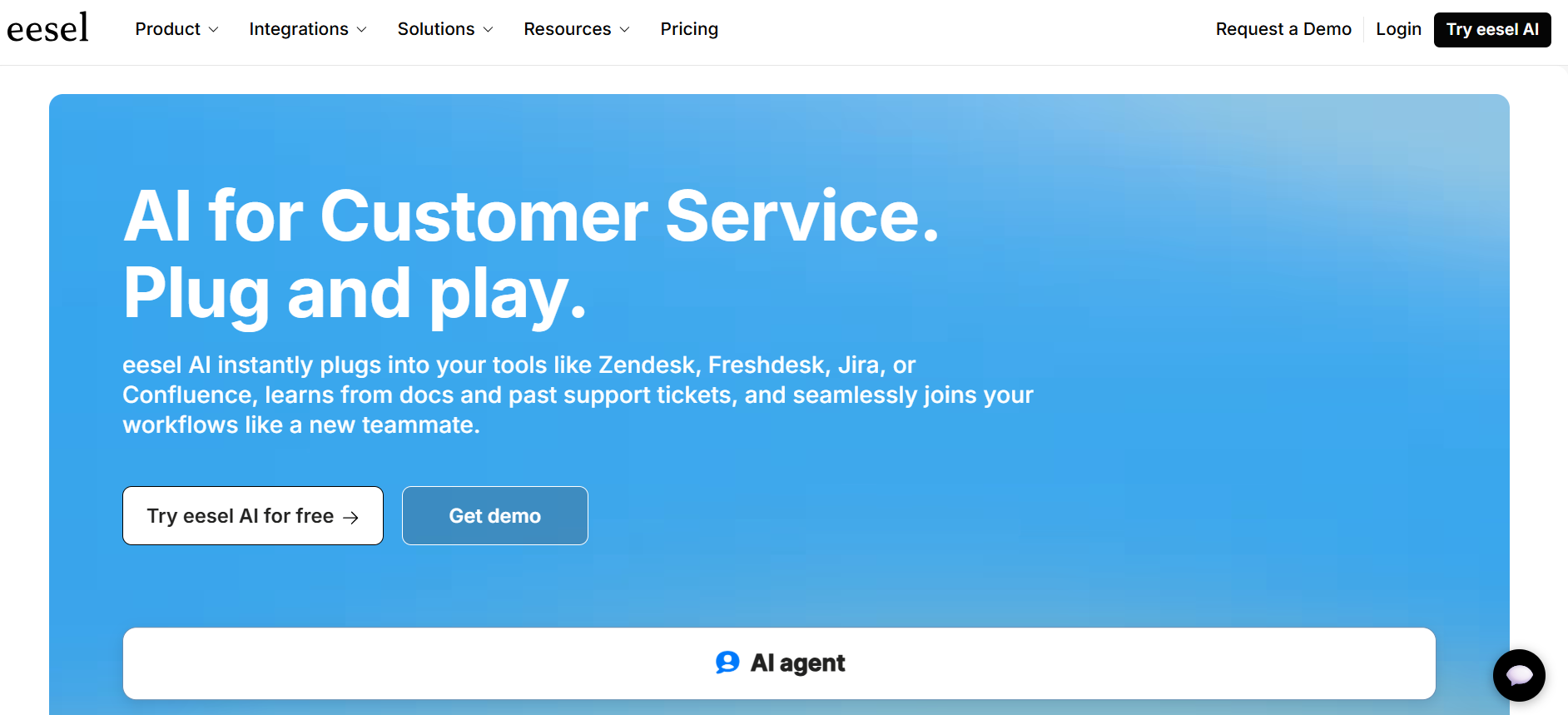Expand the Solutions dropdown chevron
The width and height of the screenshot is (1568, 715).
pyautogui.click(x=488, y=30)
